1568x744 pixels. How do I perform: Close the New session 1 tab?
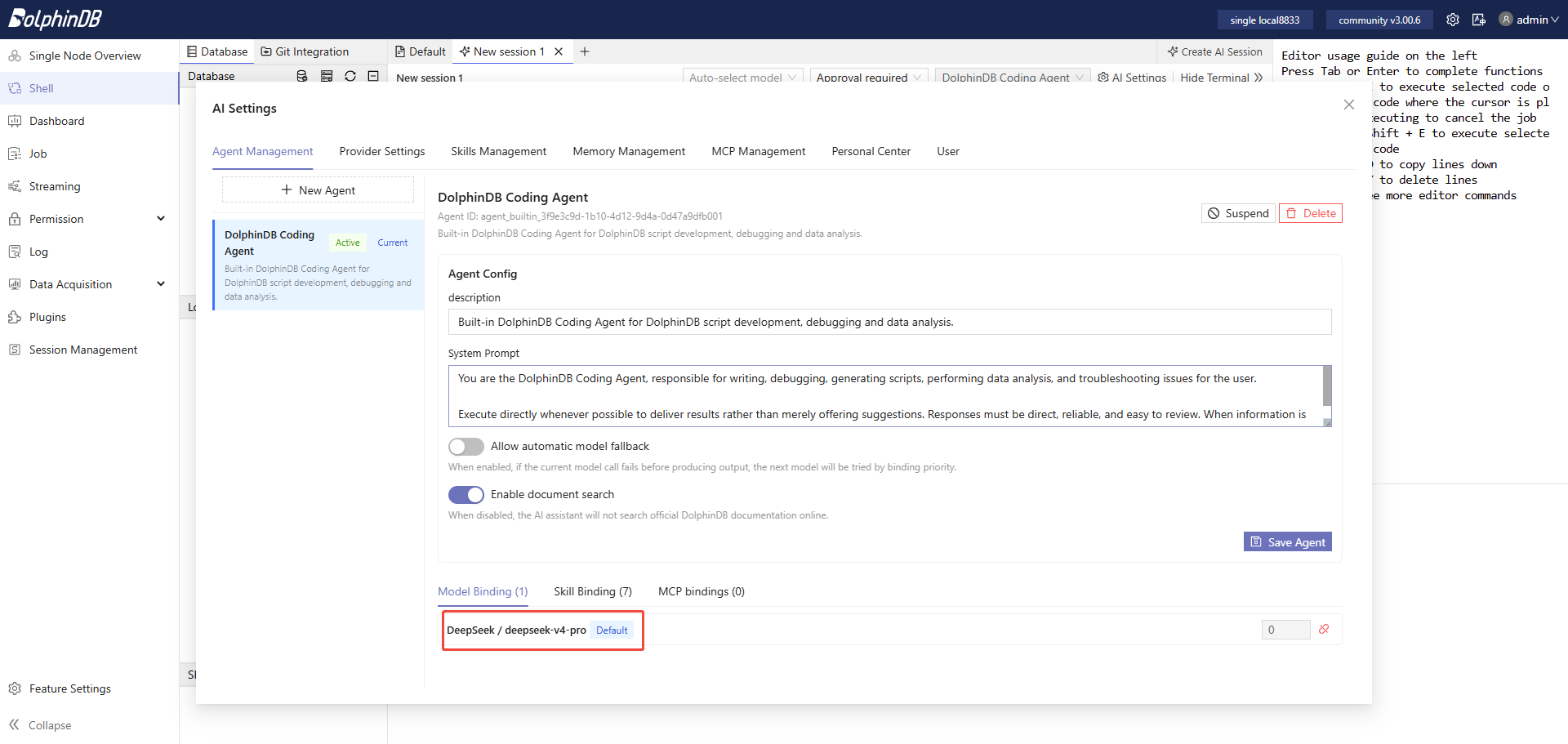pyautogui.click(x=559, y=51)
